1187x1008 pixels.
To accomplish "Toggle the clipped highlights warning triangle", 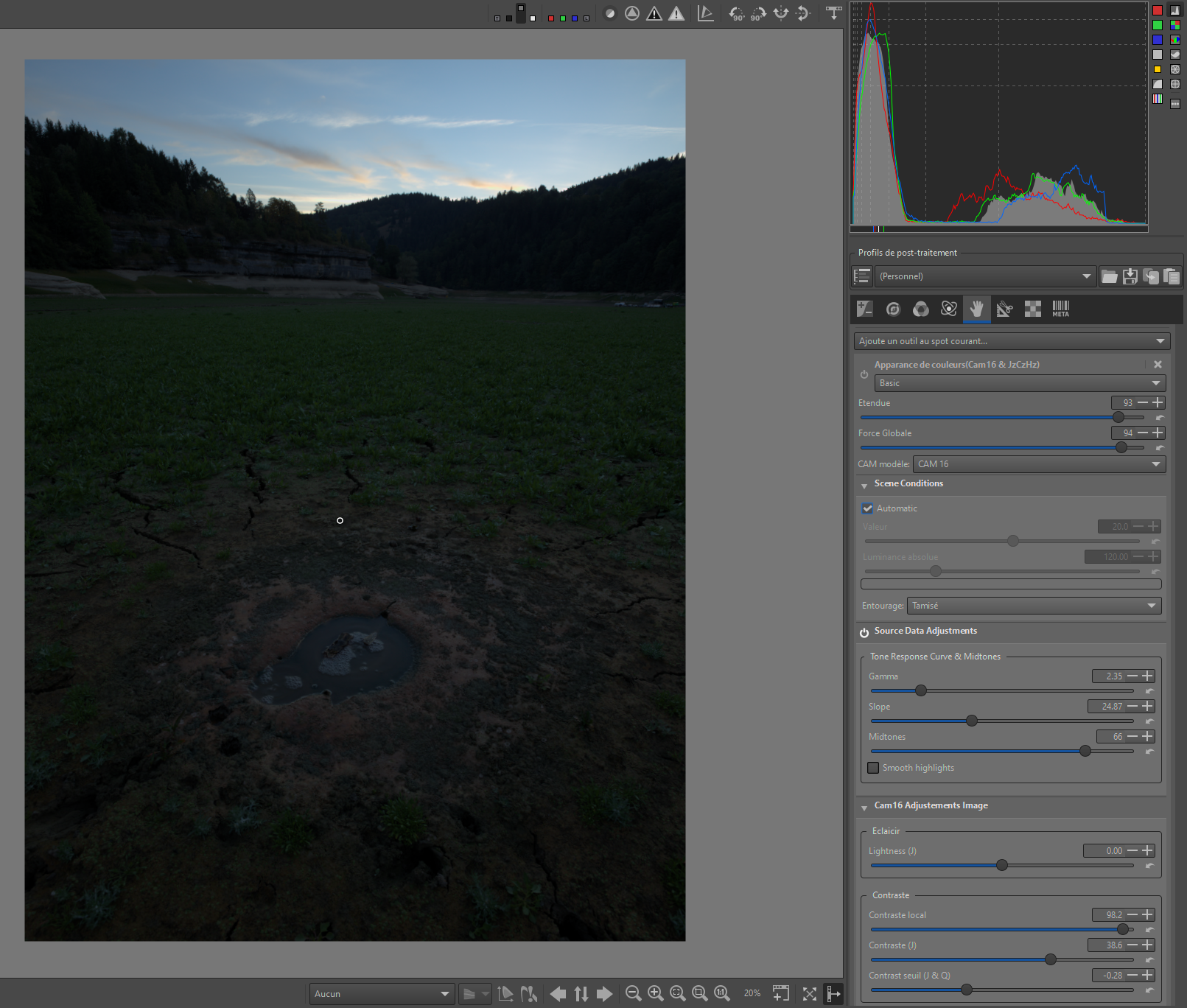I will (676, 13).
